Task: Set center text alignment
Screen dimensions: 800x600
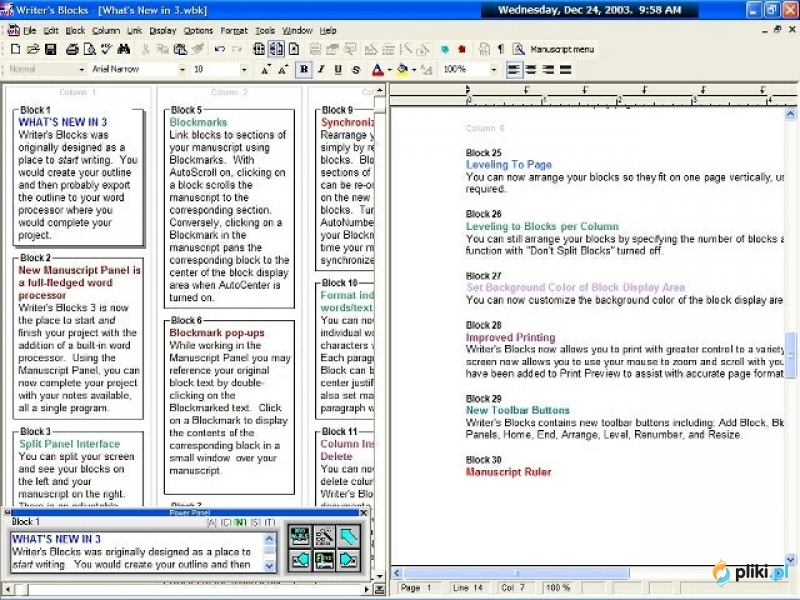Action: tap(531, 69)
